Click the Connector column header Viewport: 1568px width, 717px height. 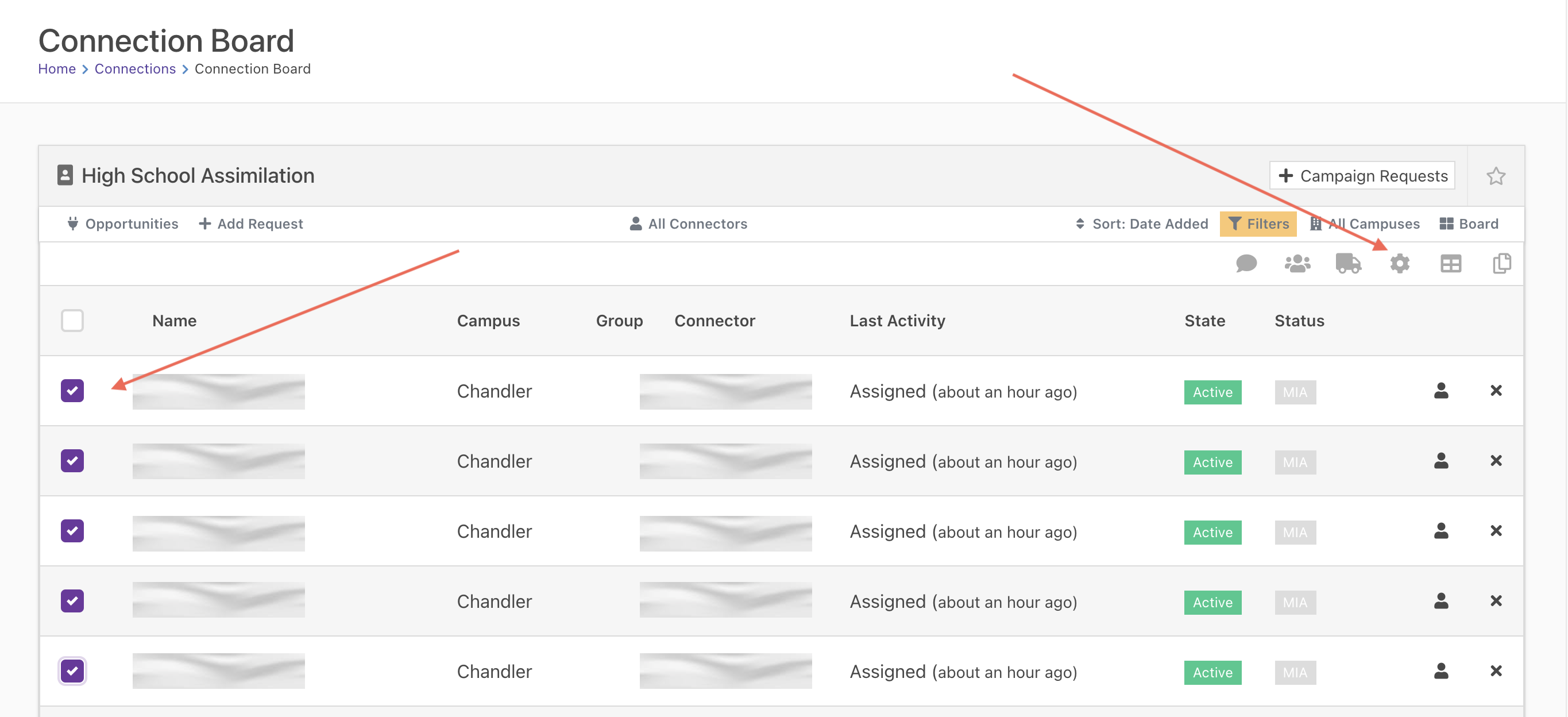tap(715, 321)
